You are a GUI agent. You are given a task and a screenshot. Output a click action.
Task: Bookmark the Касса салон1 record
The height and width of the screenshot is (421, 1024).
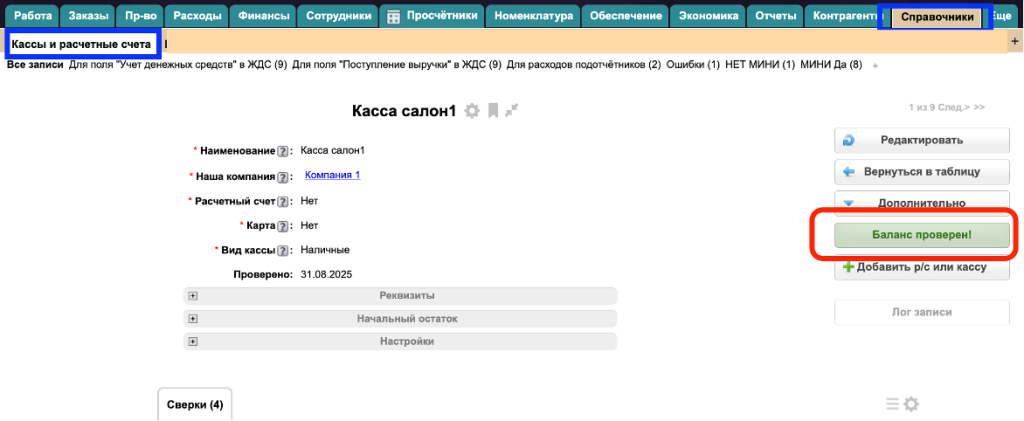(493, 111)
